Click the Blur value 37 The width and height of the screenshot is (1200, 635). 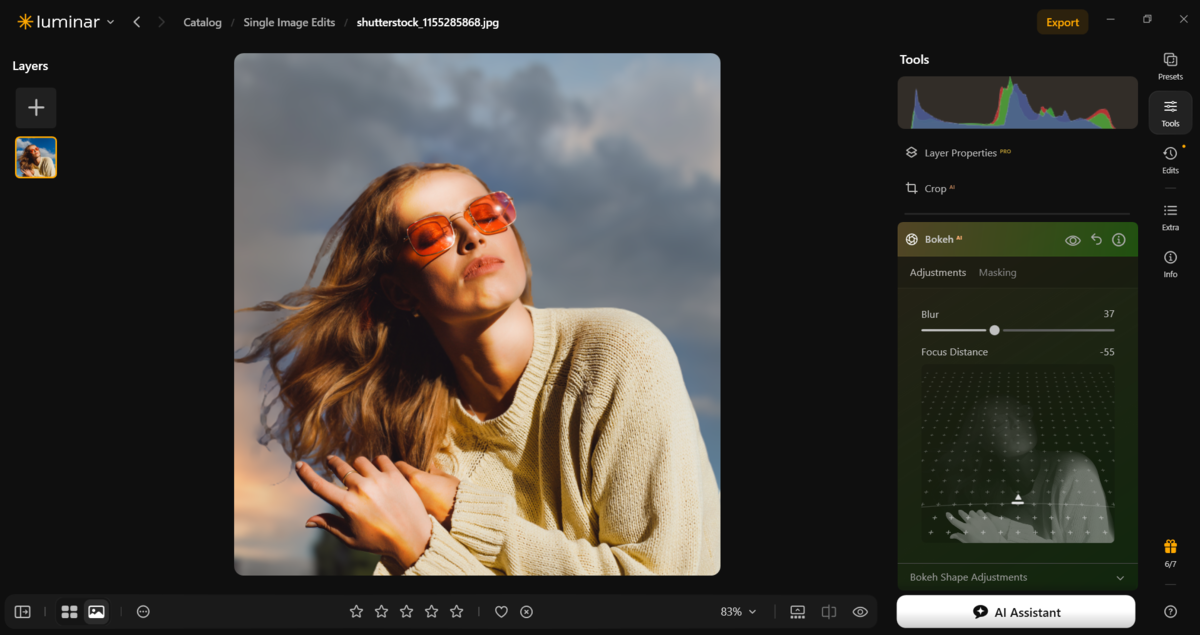(1108, 314)
